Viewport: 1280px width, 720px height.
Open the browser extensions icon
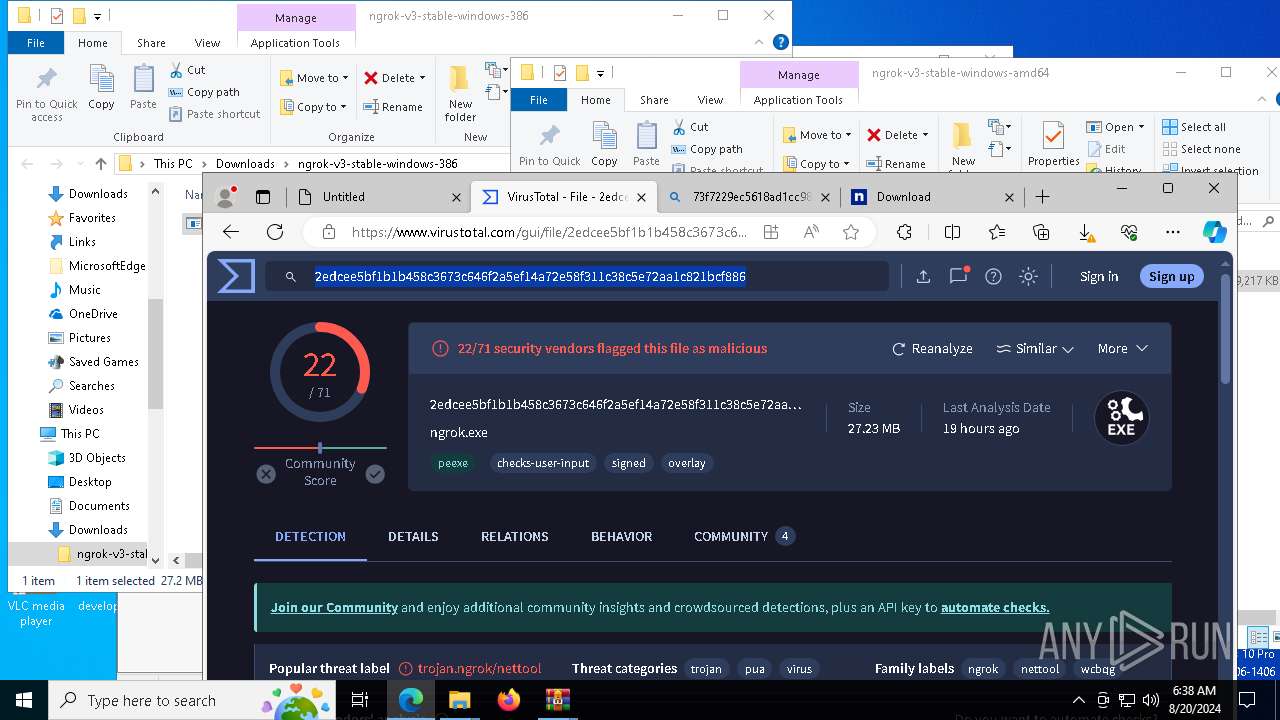coord(904,232)
